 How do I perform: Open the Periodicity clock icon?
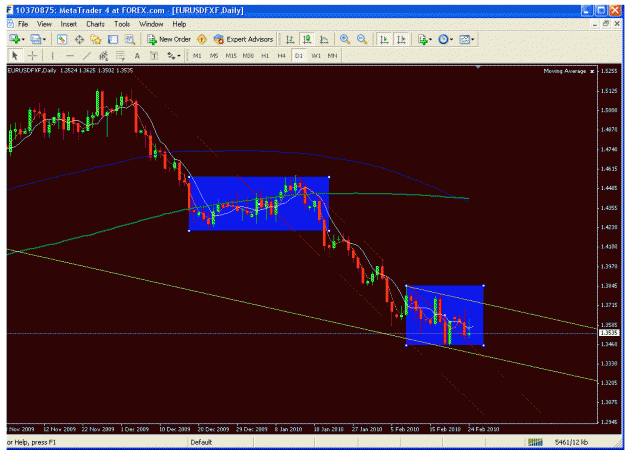443,39
